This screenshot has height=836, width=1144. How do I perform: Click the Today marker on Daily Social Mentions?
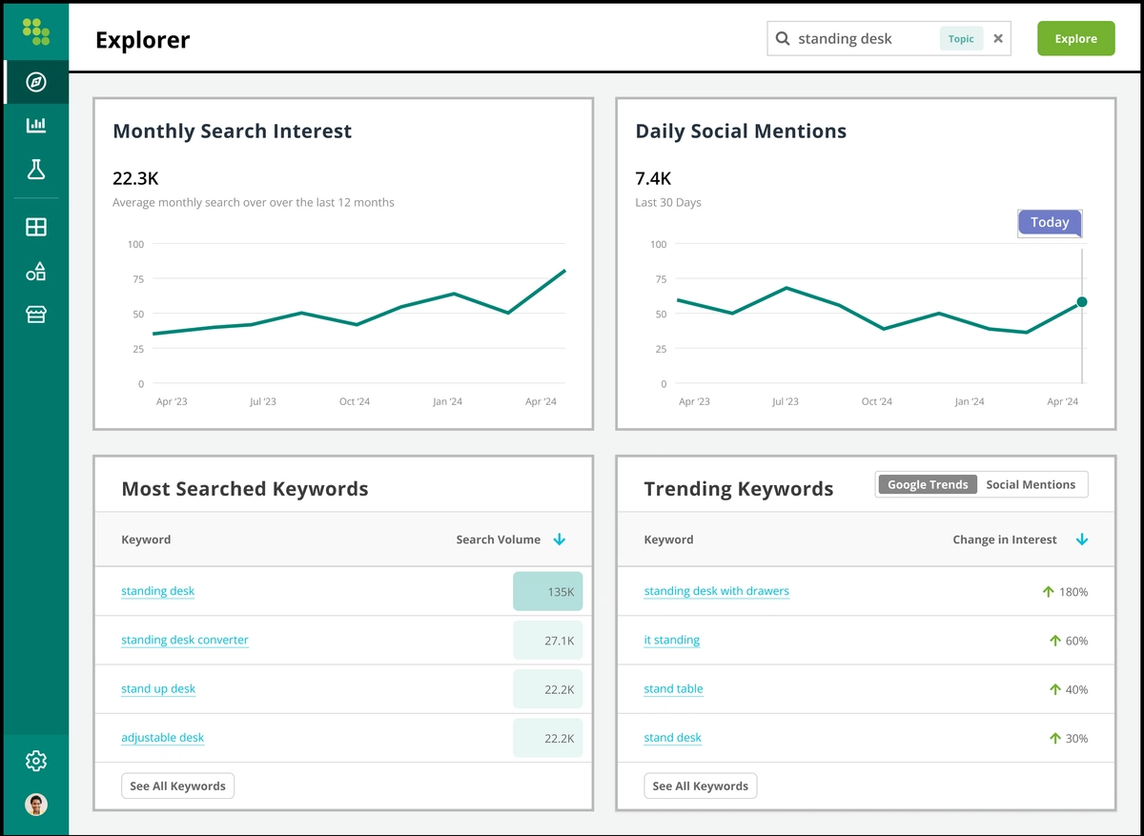1049,222
